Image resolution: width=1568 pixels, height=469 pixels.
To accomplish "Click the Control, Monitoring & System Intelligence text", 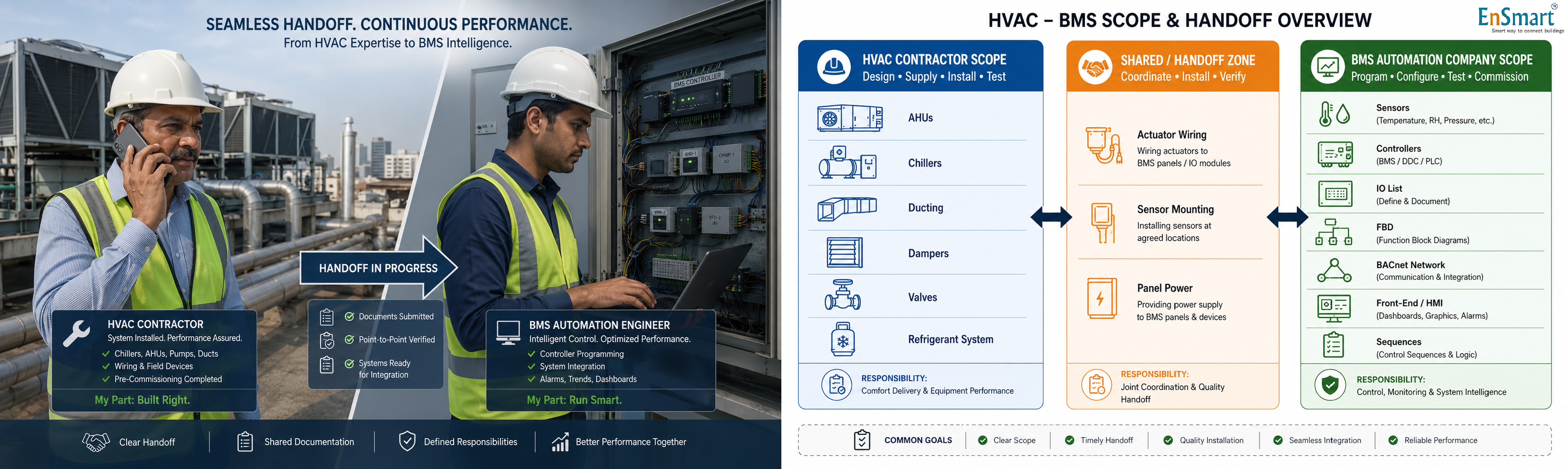I will [x=1431, y=392].
